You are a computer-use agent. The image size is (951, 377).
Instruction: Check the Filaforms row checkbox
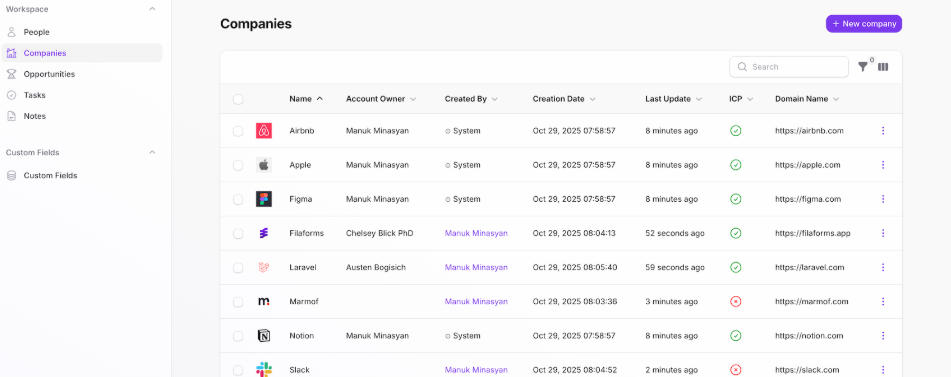click(x=238, y=233)
